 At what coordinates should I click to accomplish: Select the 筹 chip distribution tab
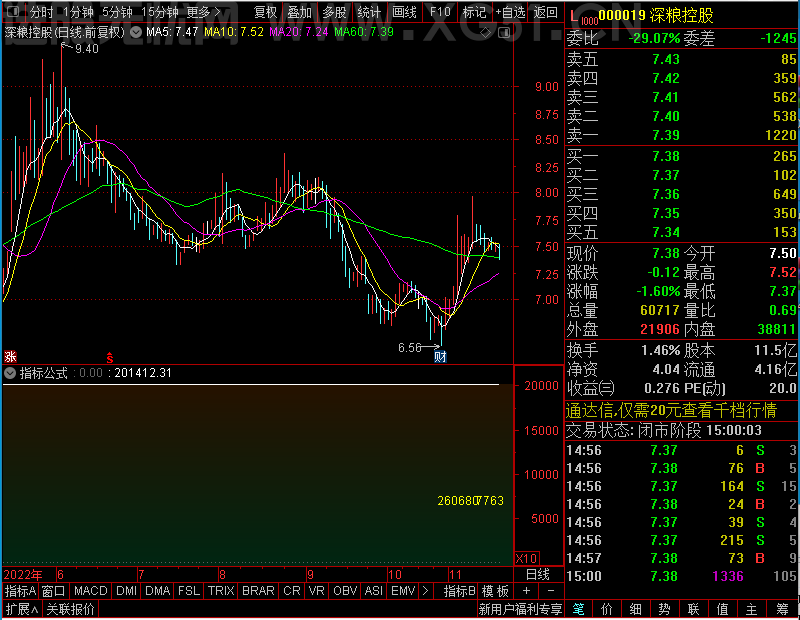point(783,609)
